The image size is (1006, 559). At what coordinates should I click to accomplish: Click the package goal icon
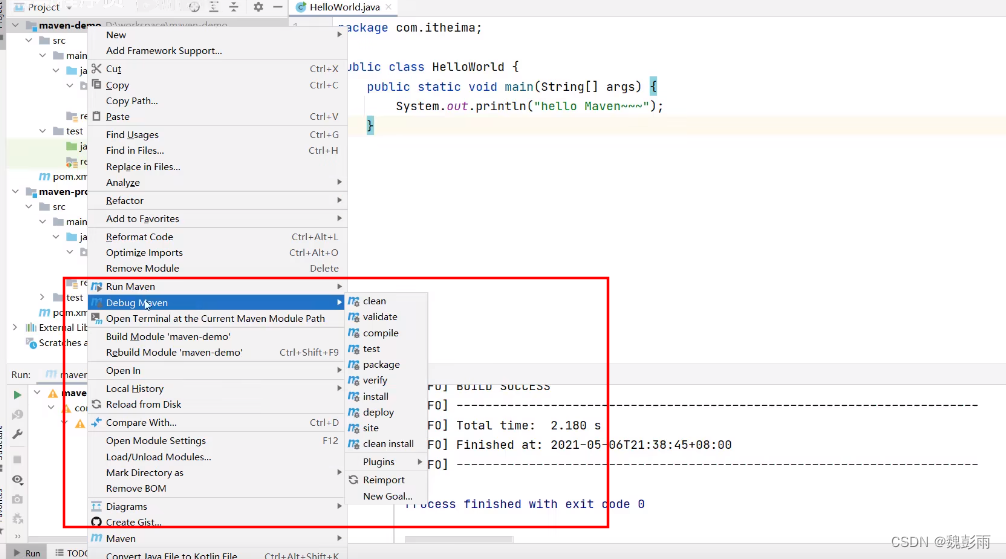tap(354, 364)
